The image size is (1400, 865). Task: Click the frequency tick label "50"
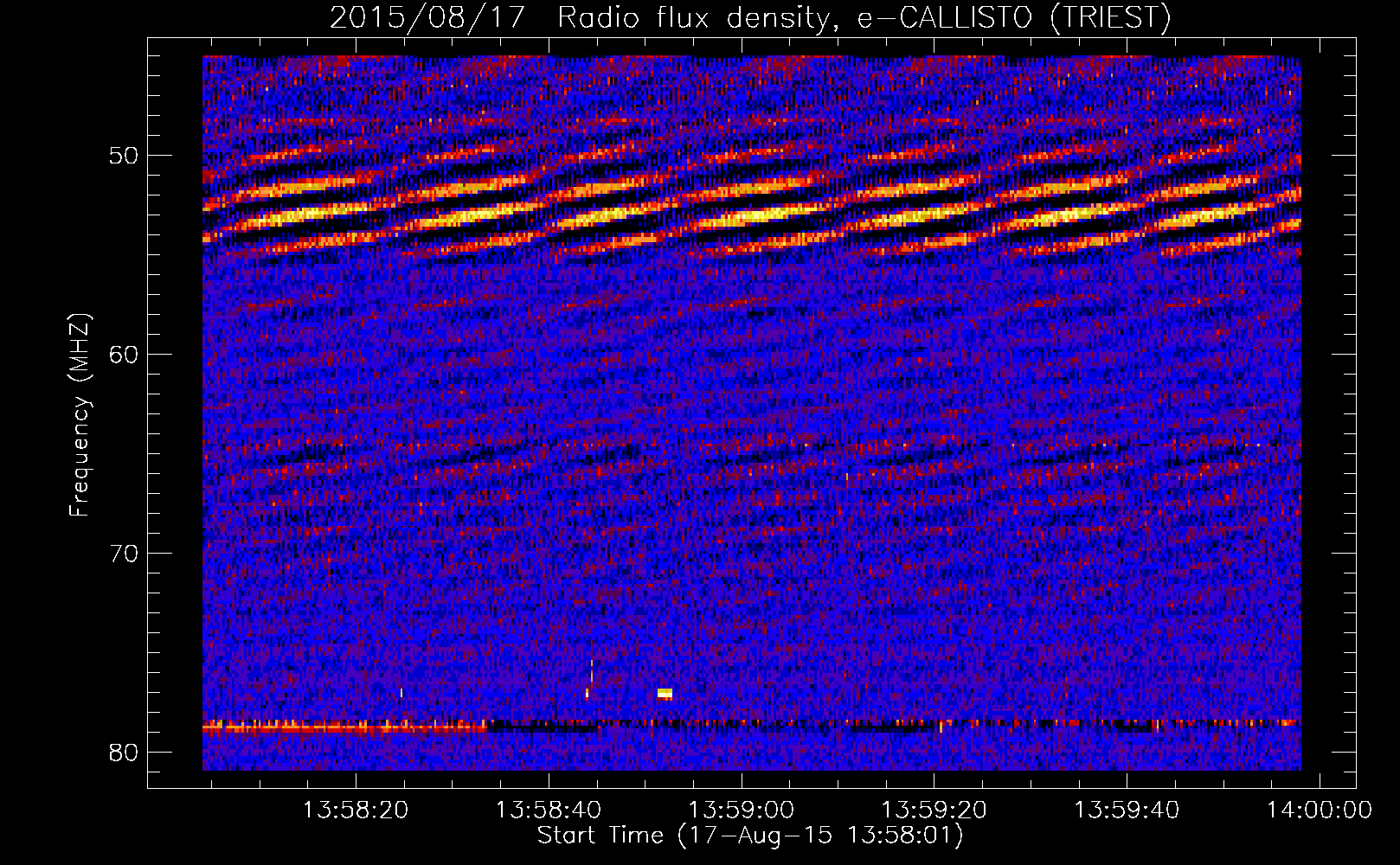click(x=125, y=156)
